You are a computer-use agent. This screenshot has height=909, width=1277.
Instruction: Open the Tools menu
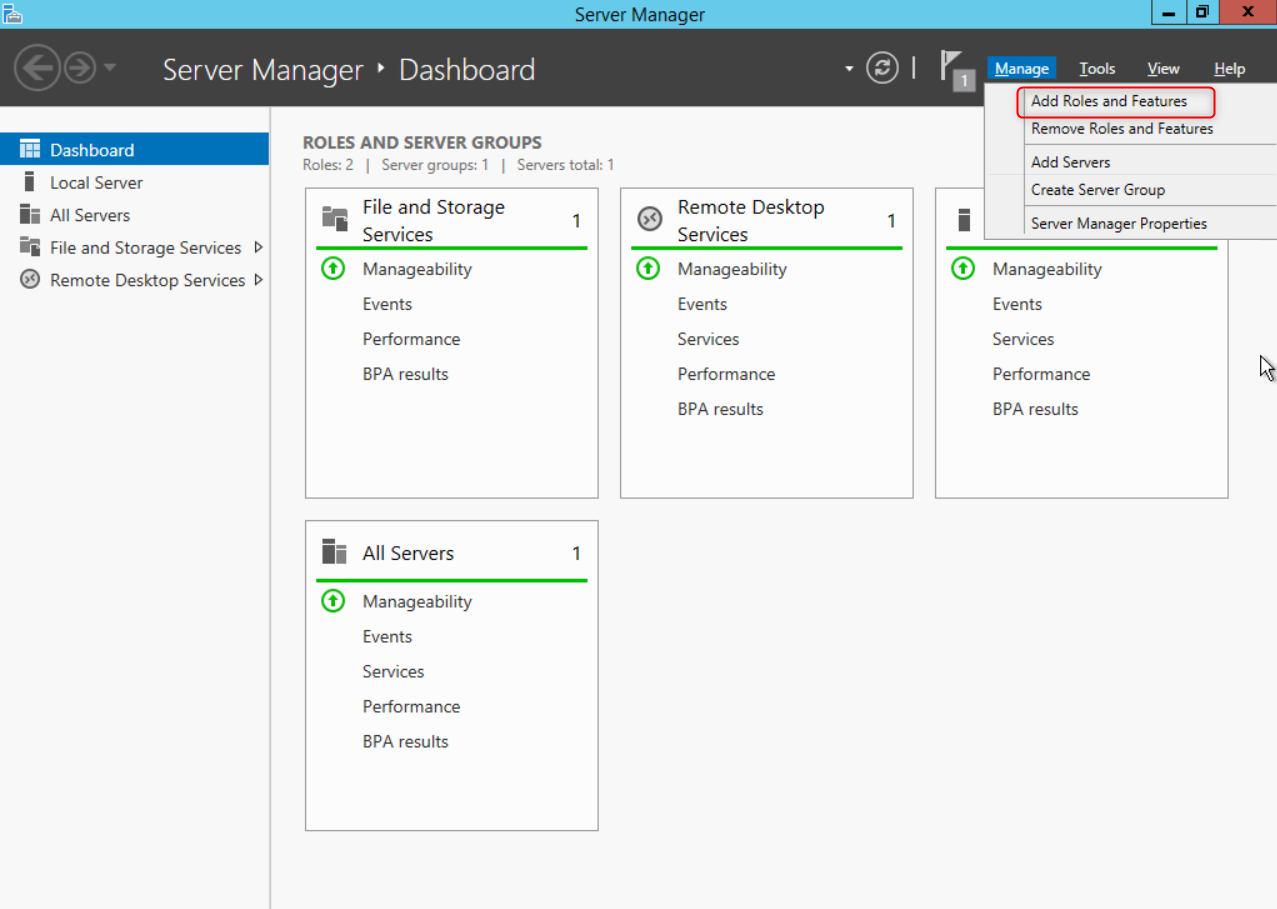[1097, 68]
